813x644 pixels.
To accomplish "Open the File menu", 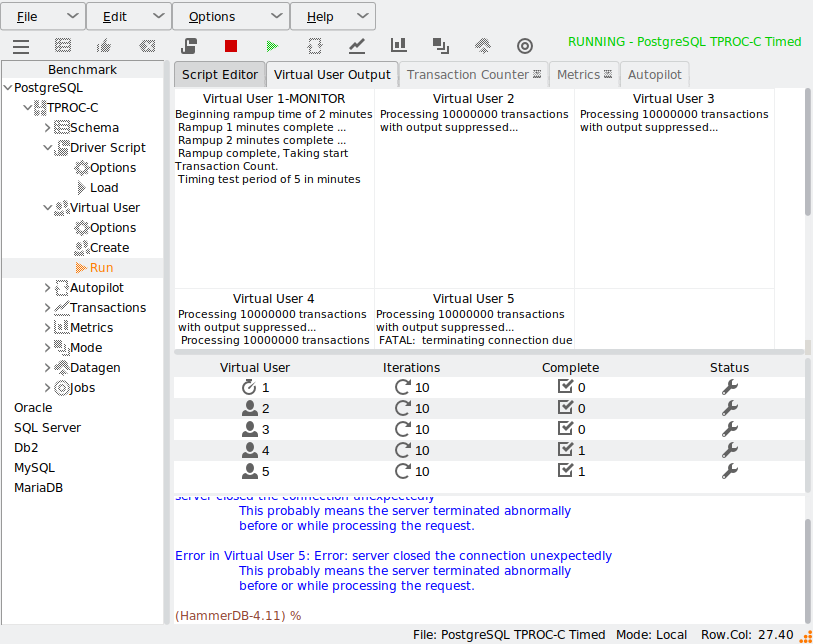I will pyautogui.click(x=43, y=17).
